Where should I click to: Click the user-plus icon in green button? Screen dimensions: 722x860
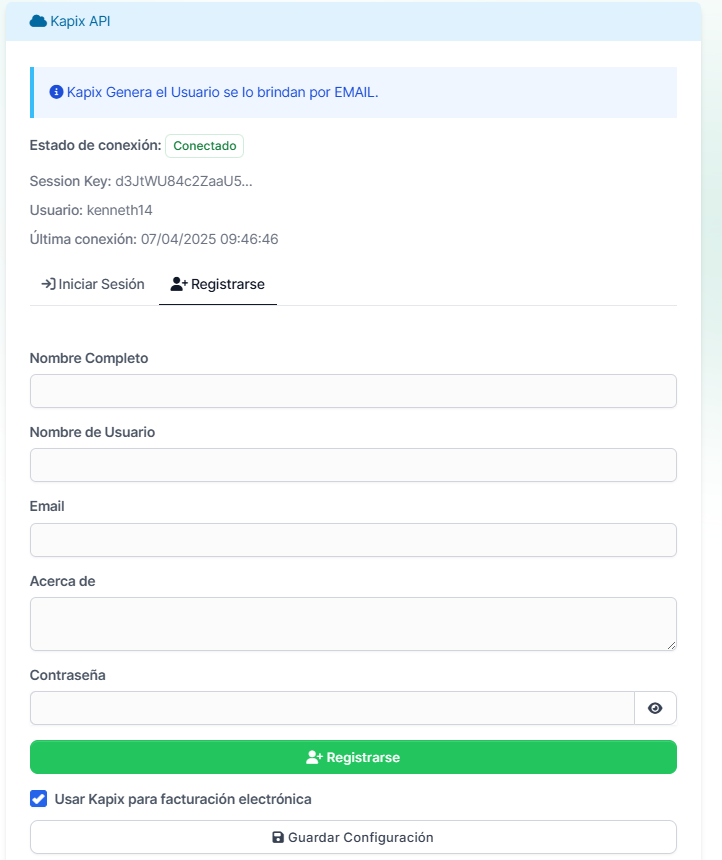tap(314, 757)
